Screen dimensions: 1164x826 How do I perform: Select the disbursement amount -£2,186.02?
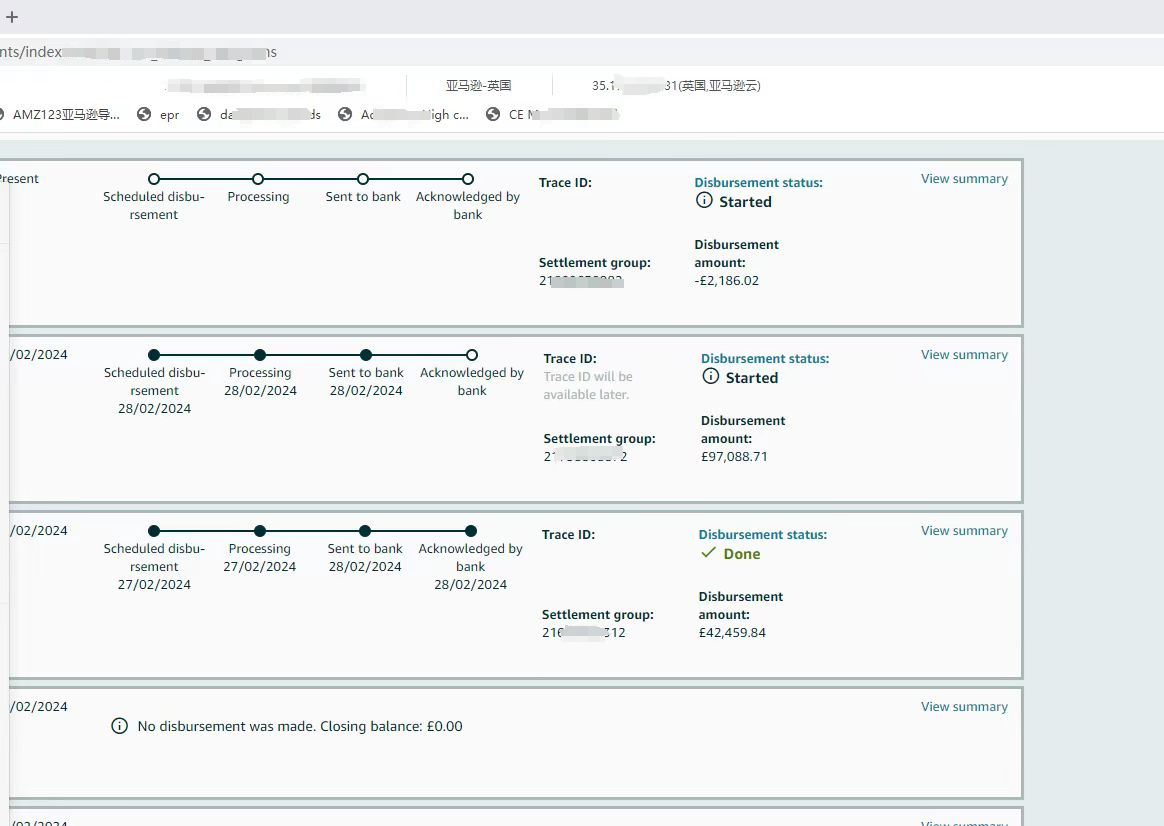pyautogui.click(x=727, y=281)
